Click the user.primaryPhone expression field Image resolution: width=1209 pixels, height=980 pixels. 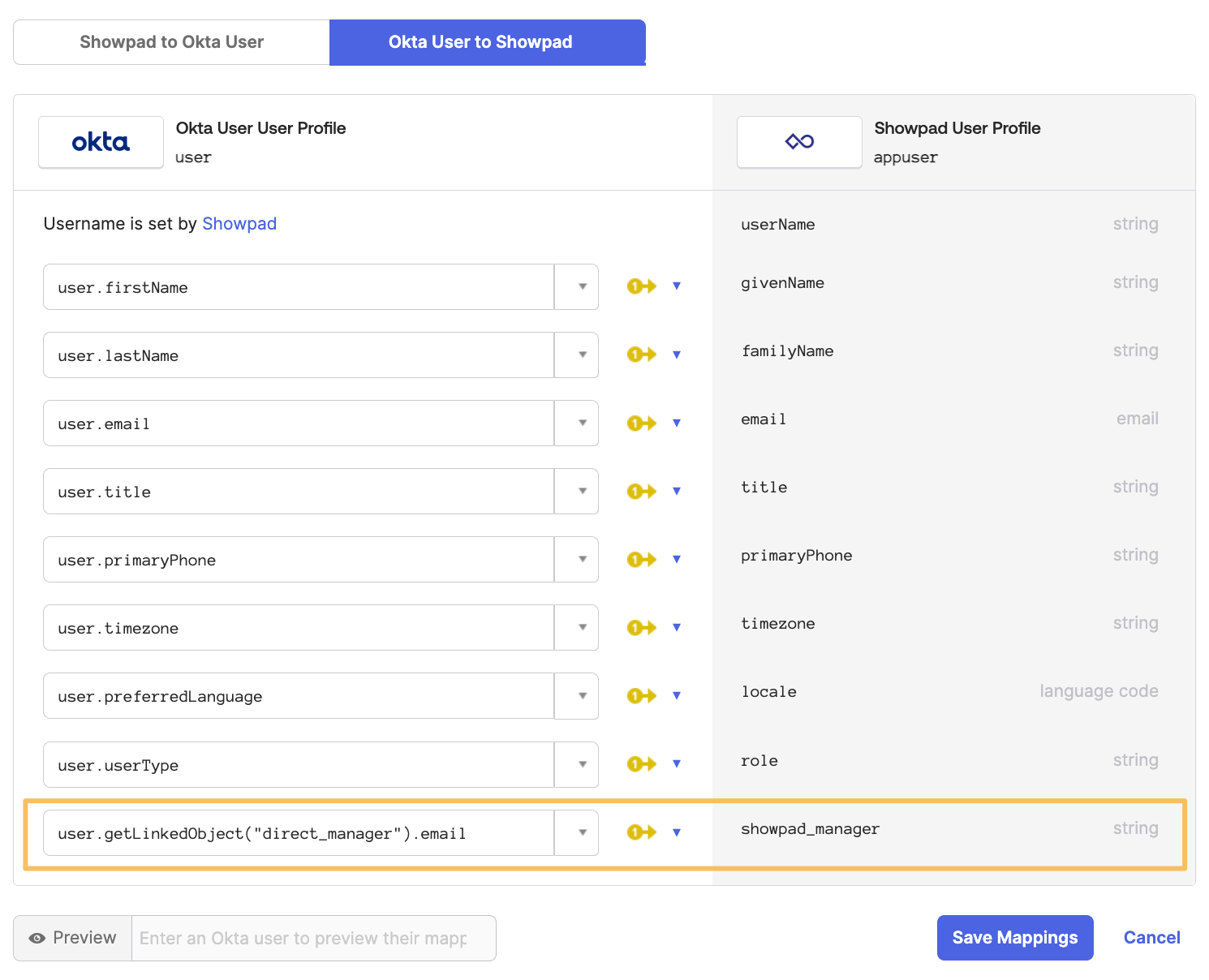[299, 559]
